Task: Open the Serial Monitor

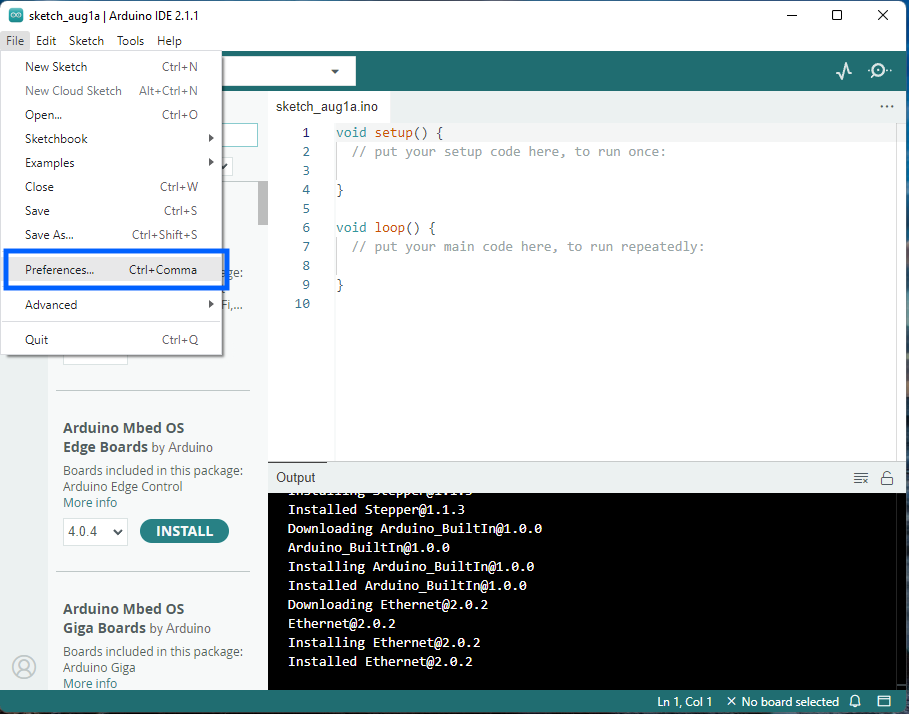Action: point(879,71)
